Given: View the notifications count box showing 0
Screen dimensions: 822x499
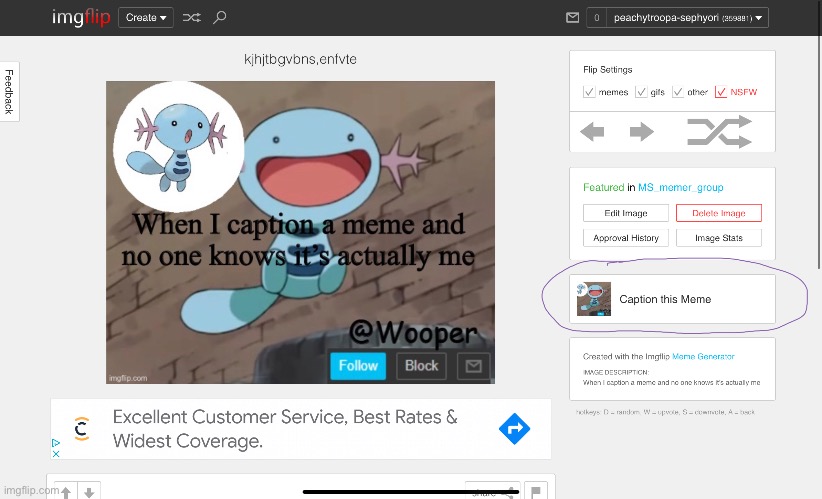Looking at the screenshot, I should coord(597,18).
